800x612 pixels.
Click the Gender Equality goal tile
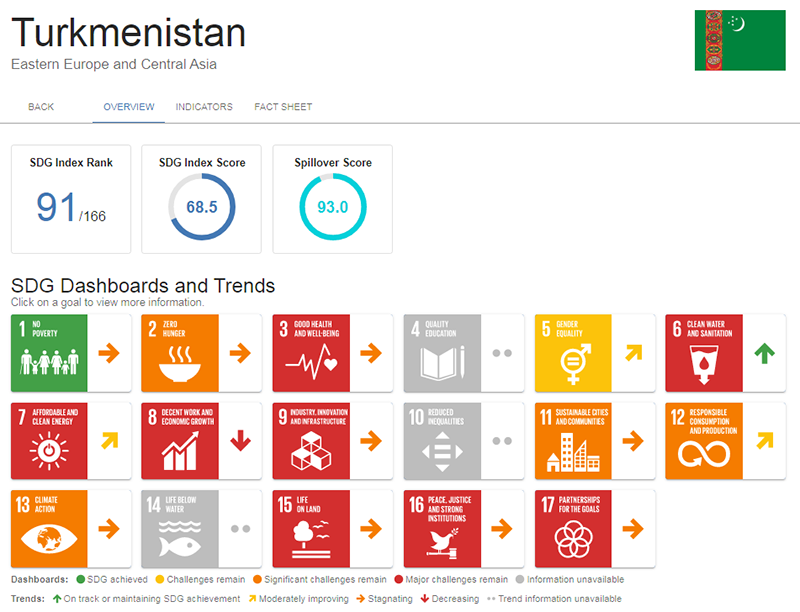[x=573, y=353]
